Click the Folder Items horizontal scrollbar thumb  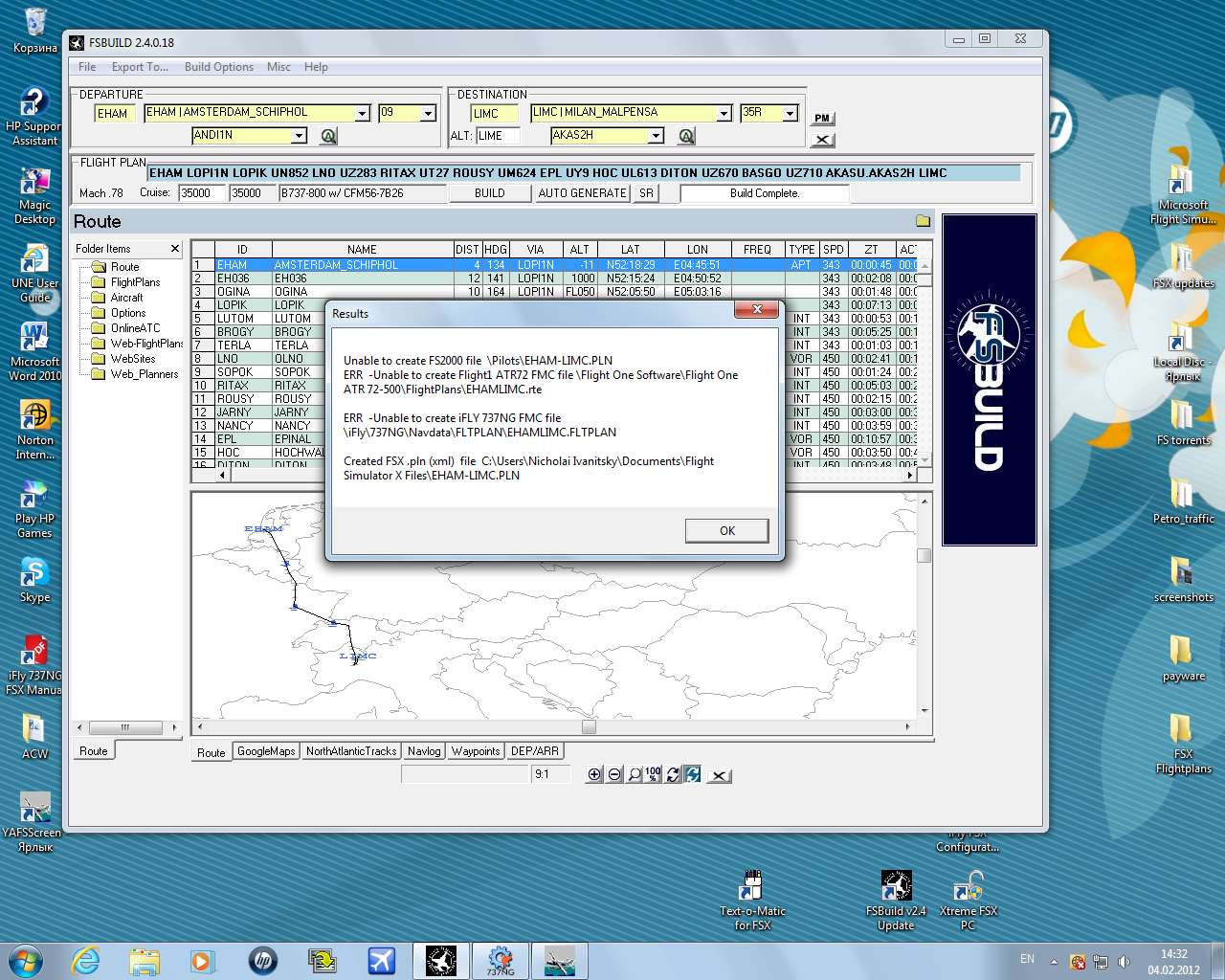point(124,727)
